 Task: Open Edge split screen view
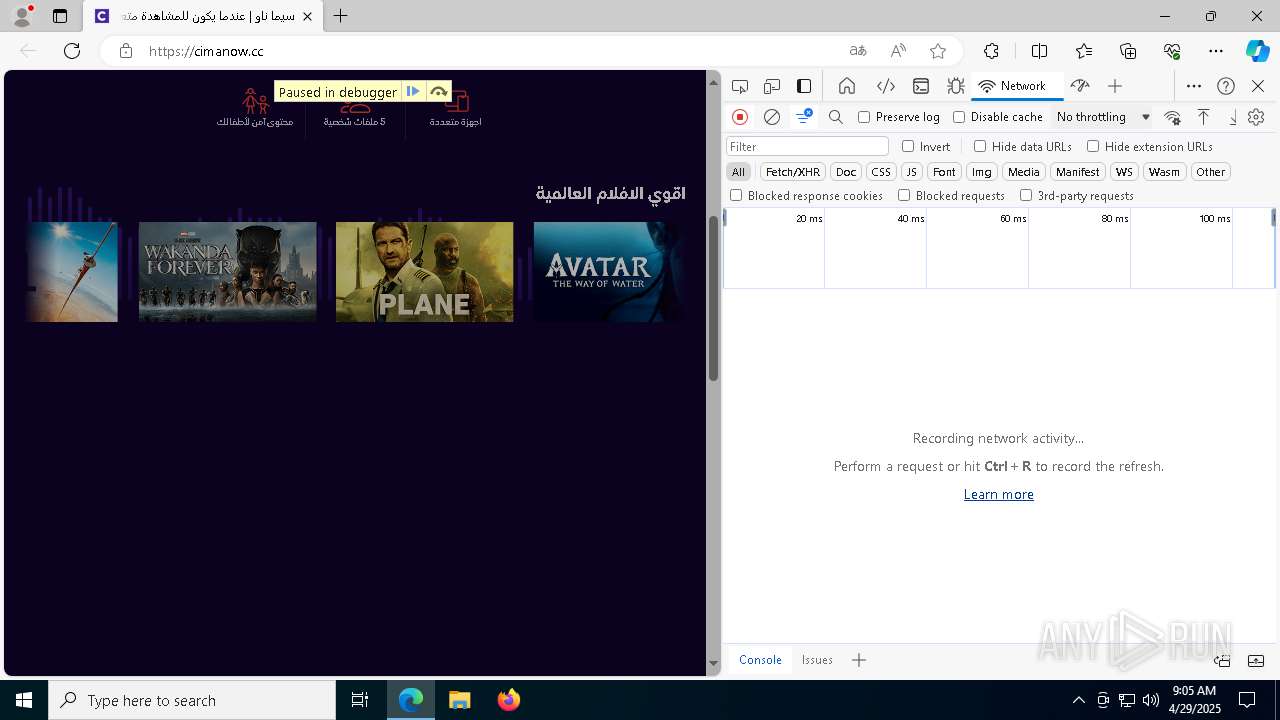1039,51
